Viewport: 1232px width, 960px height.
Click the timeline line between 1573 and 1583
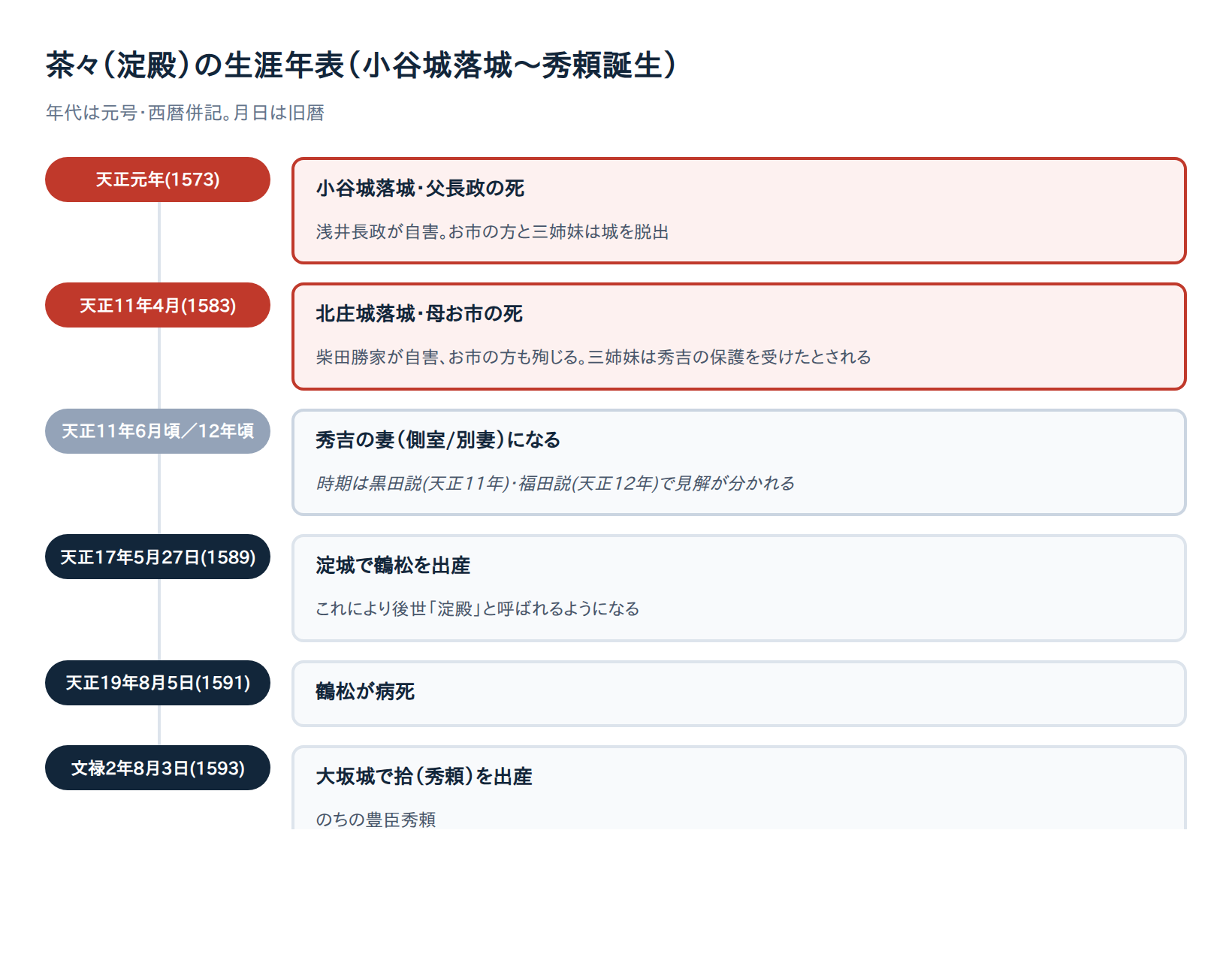159,242
